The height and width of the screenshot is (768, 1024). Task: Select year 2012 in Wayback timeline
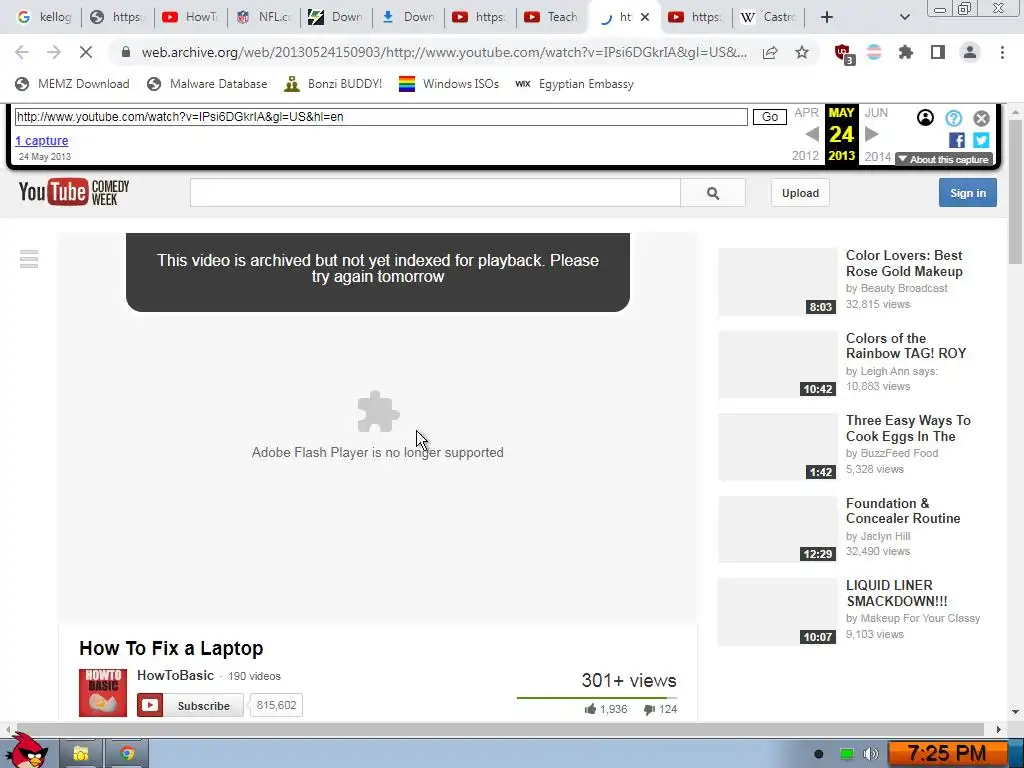805,156
